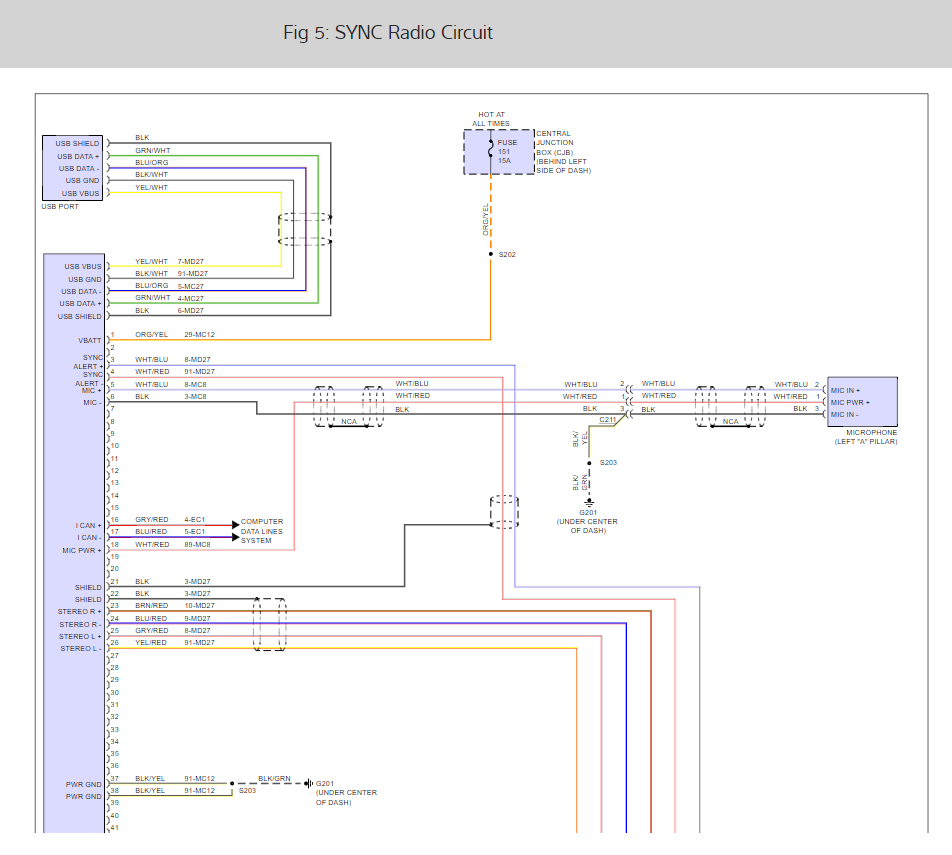Click the Fig 5: SYNC Radio Circuit title

click(387, 33)
